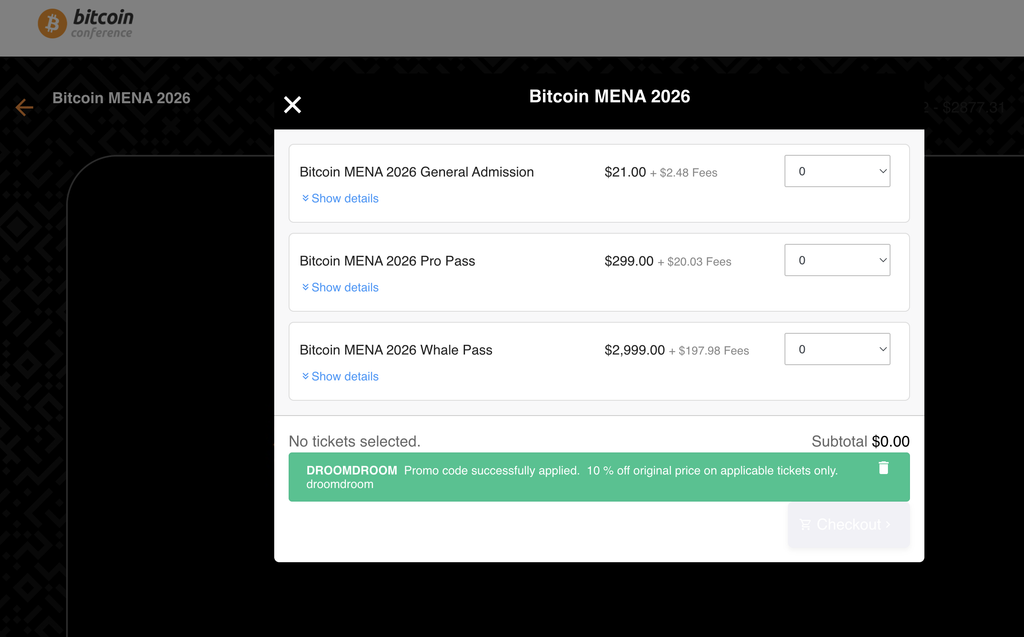Open General Admission quantity dropdown

click(x=837, y=171)
